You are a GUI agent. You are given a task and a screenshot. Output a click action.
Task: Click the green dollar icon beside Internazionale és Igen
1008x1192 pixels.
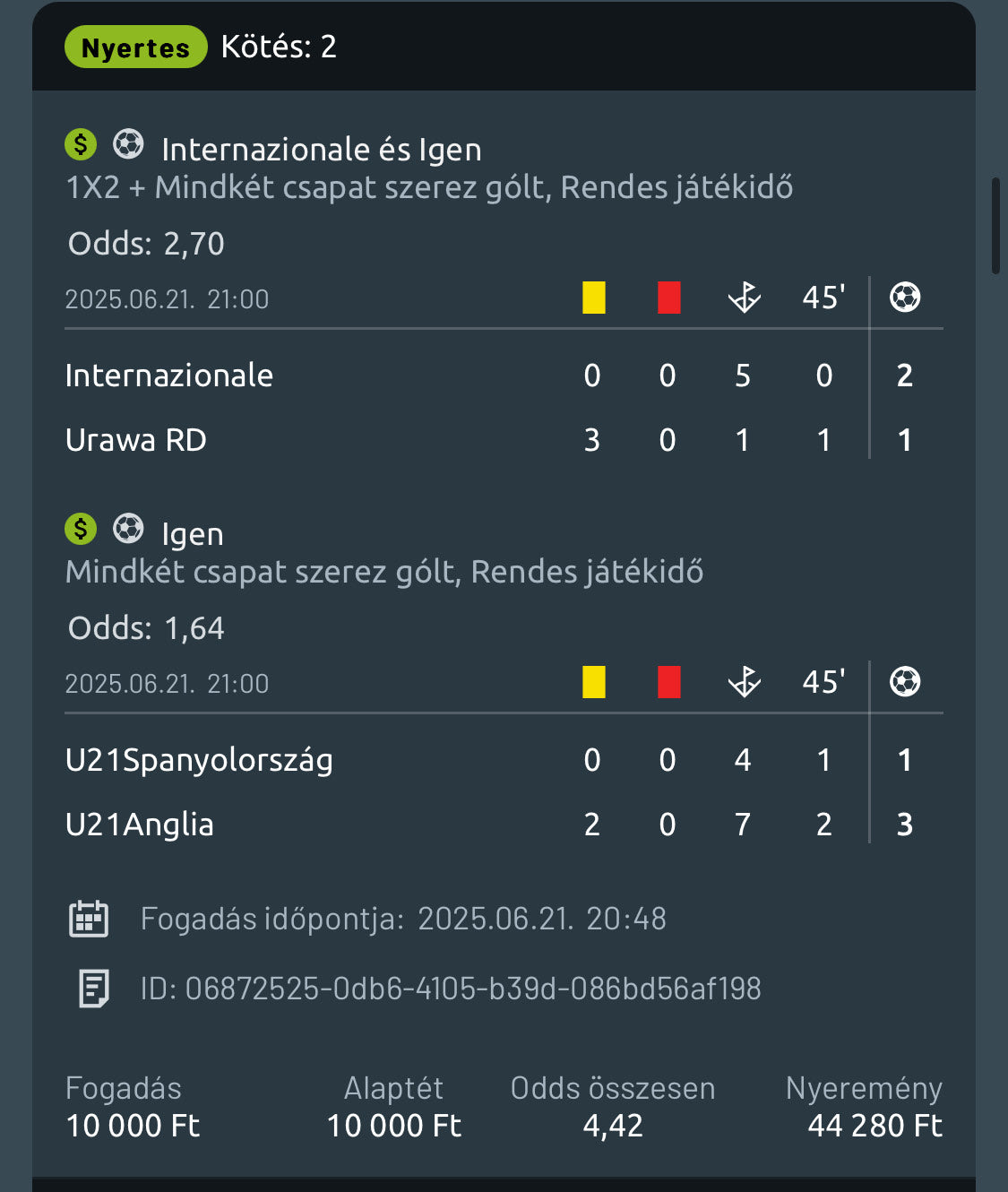point(81,144)
